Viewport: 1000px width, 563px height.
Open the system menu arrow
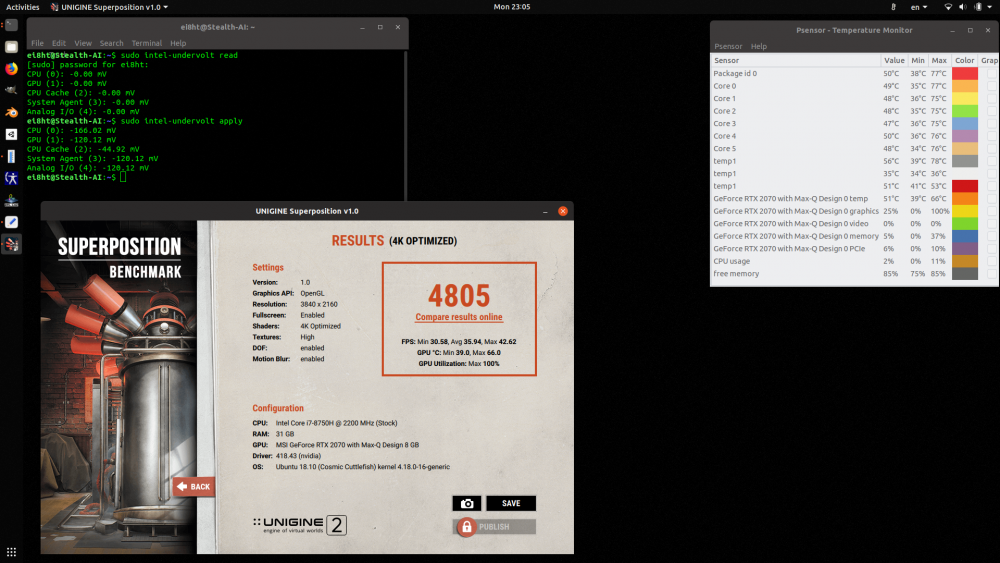point(990,7)
